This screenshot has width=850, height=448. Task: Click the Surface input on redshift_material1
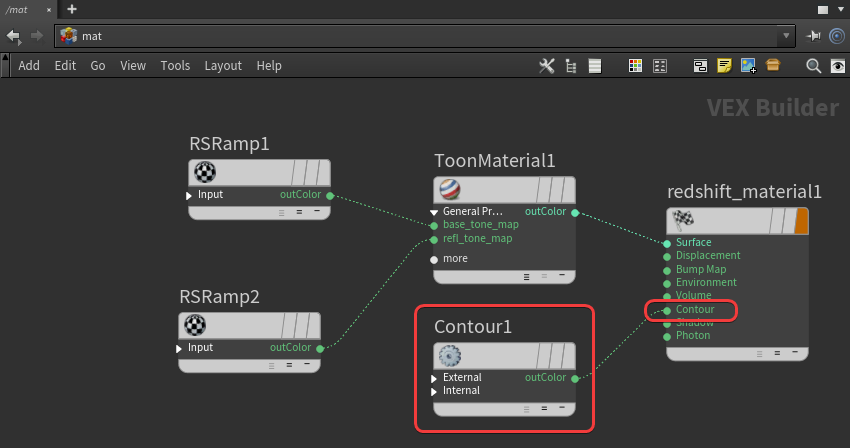(x=667, y=244)
